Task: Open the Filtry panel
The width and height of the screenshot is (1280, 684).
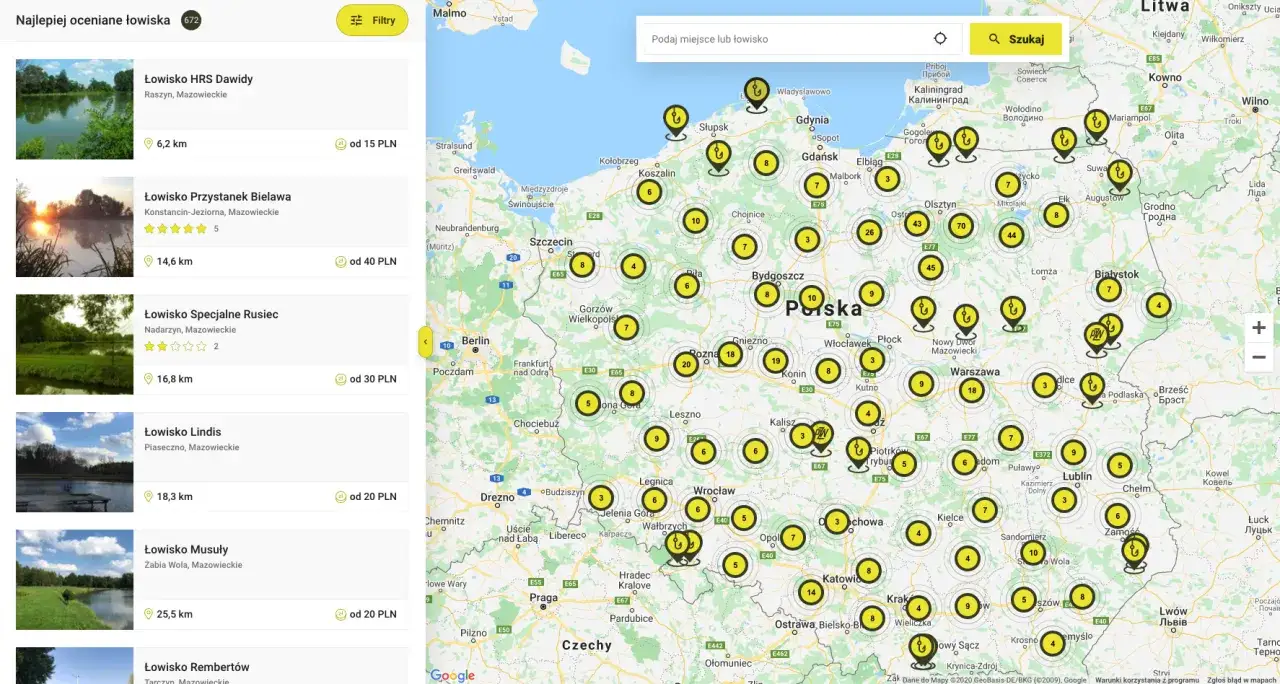Action: 372,20
